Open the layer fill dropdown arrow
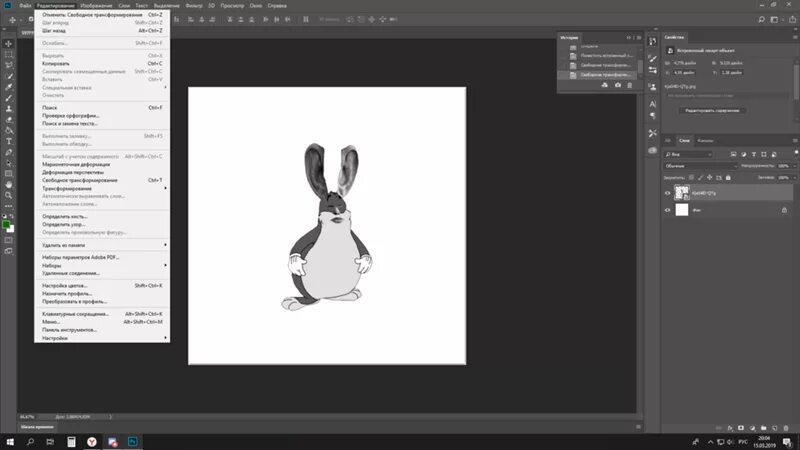The image size is (800, 450). coord(793,178)
